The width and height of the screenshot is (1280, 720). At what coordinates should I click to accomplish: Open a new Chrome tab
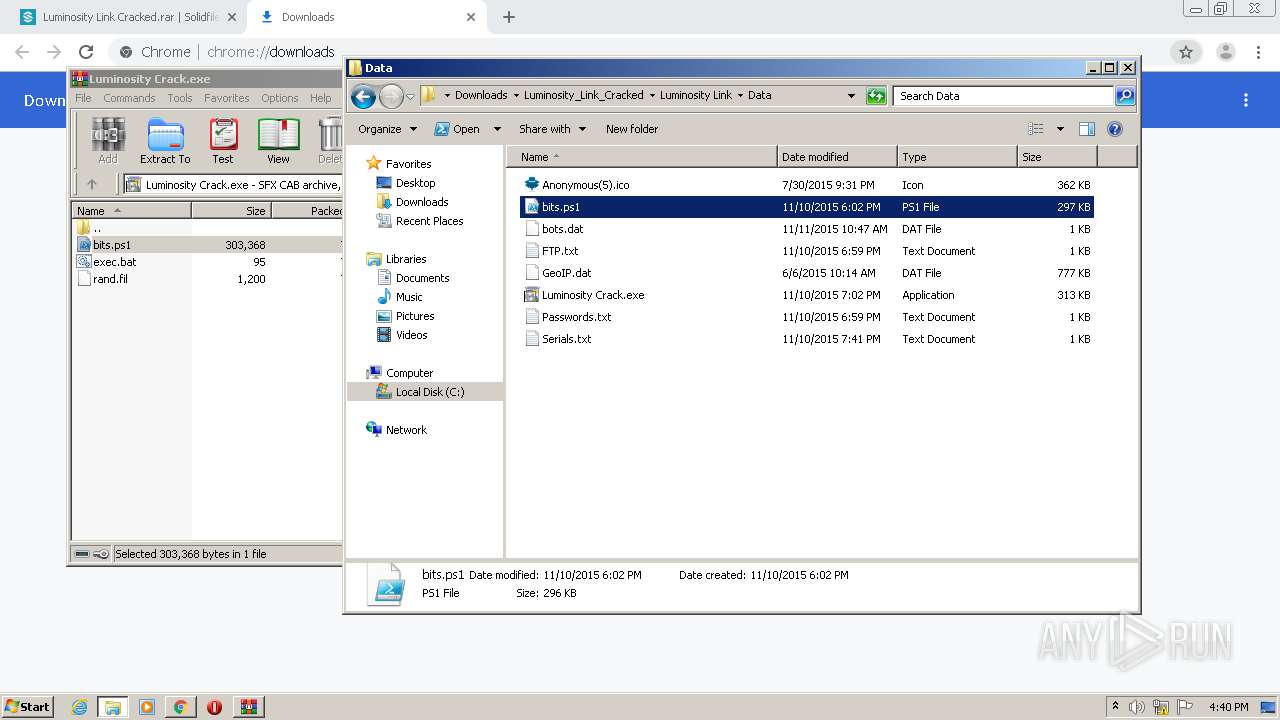[x=509, y=17]
